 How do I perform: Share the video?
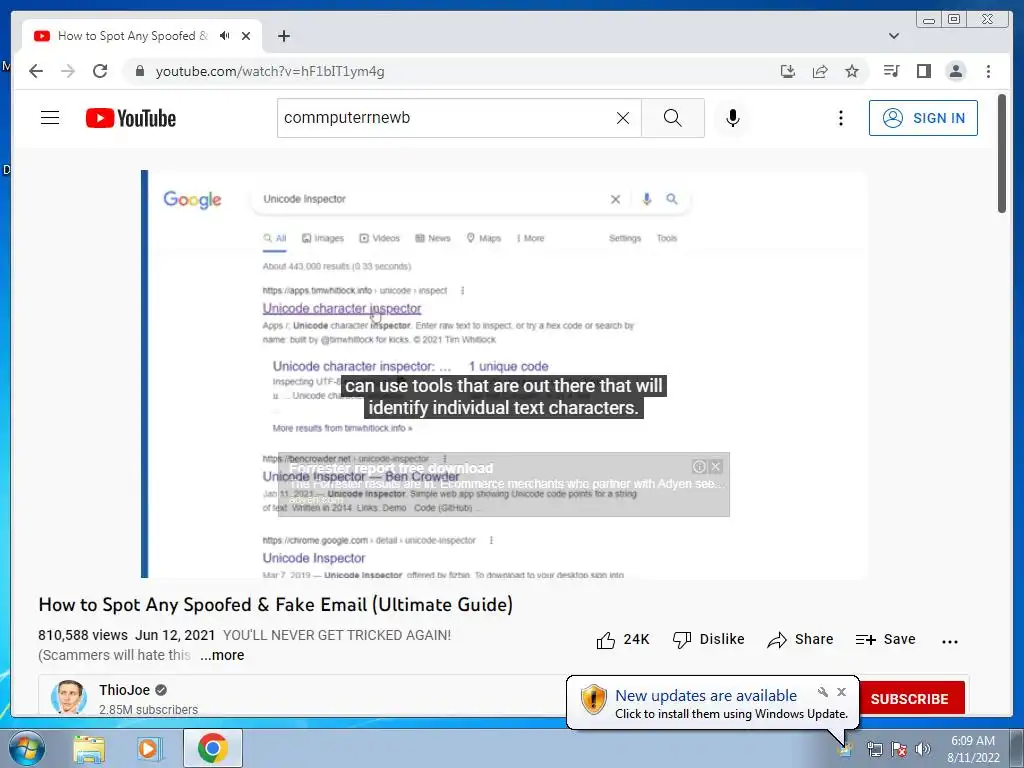pyautogui.click(x=800, y=639)
